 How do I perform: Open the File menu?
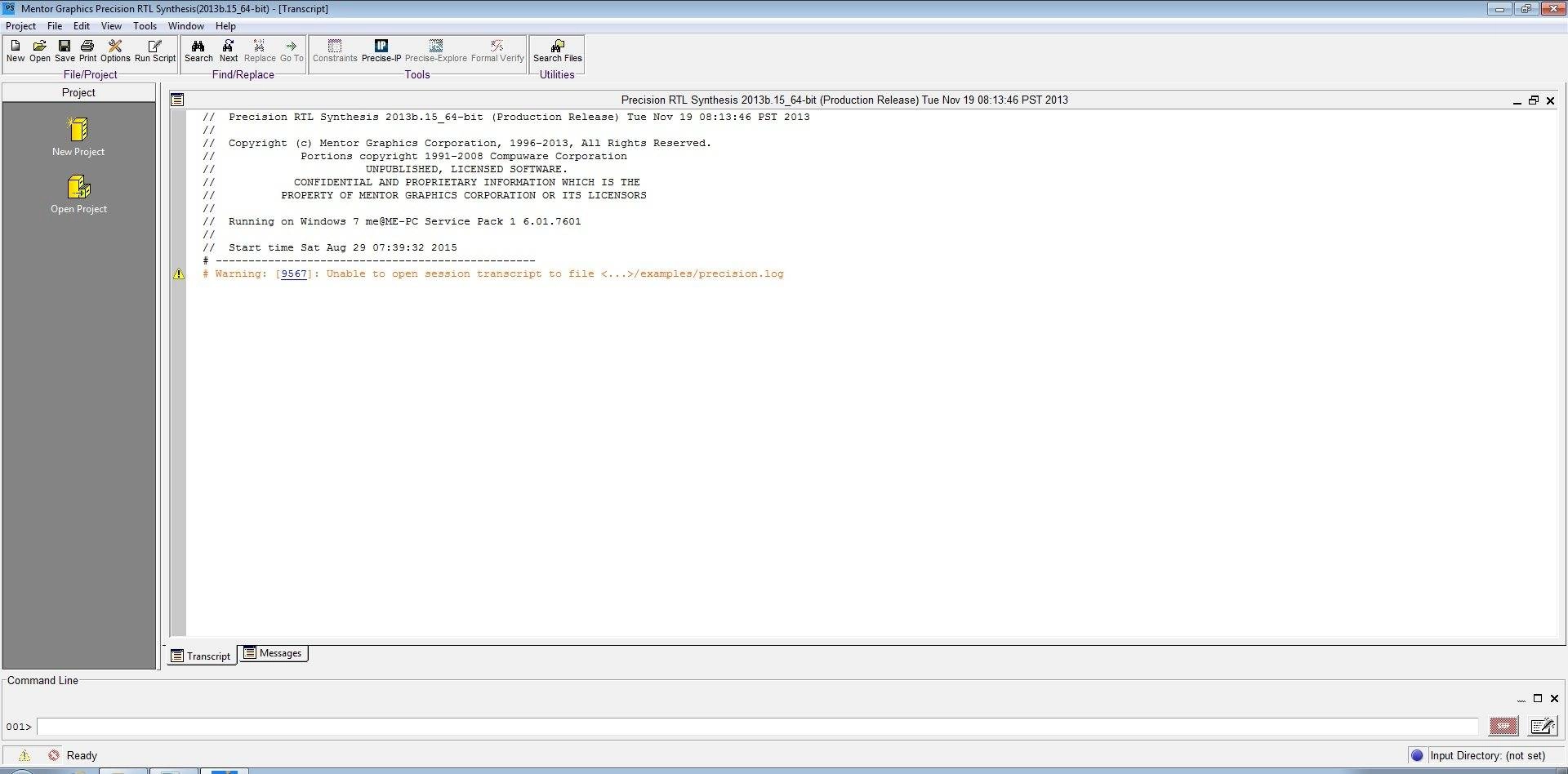[55, 26]
